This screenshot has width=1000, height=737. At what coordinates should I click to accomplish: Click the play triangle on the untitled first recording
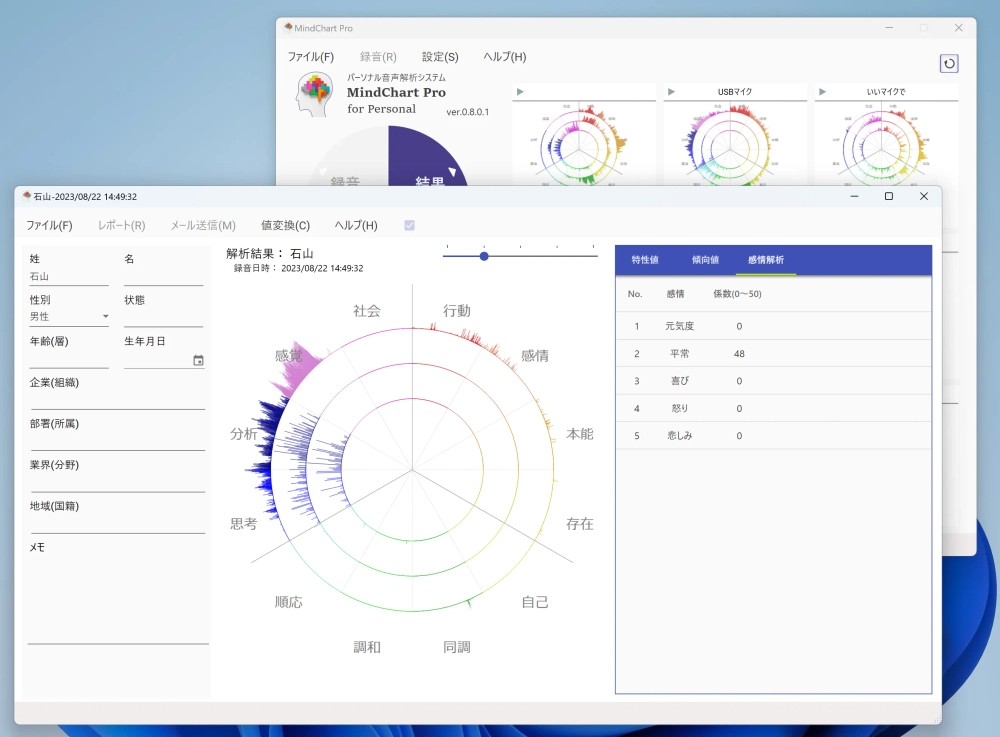tap(520, 92)
